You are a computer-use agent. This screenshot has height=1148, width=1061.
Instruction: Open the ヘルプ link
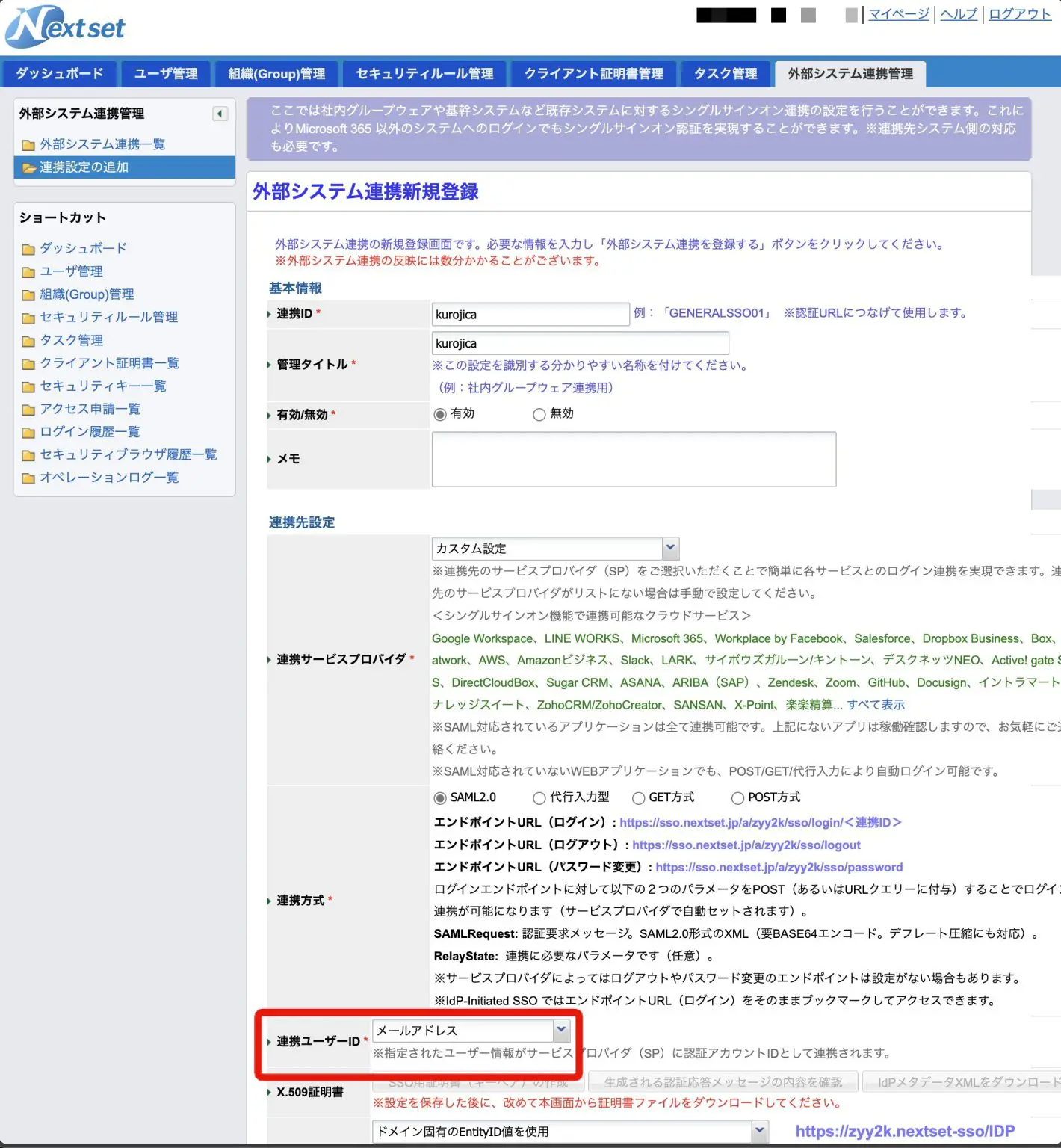point(959,14)
